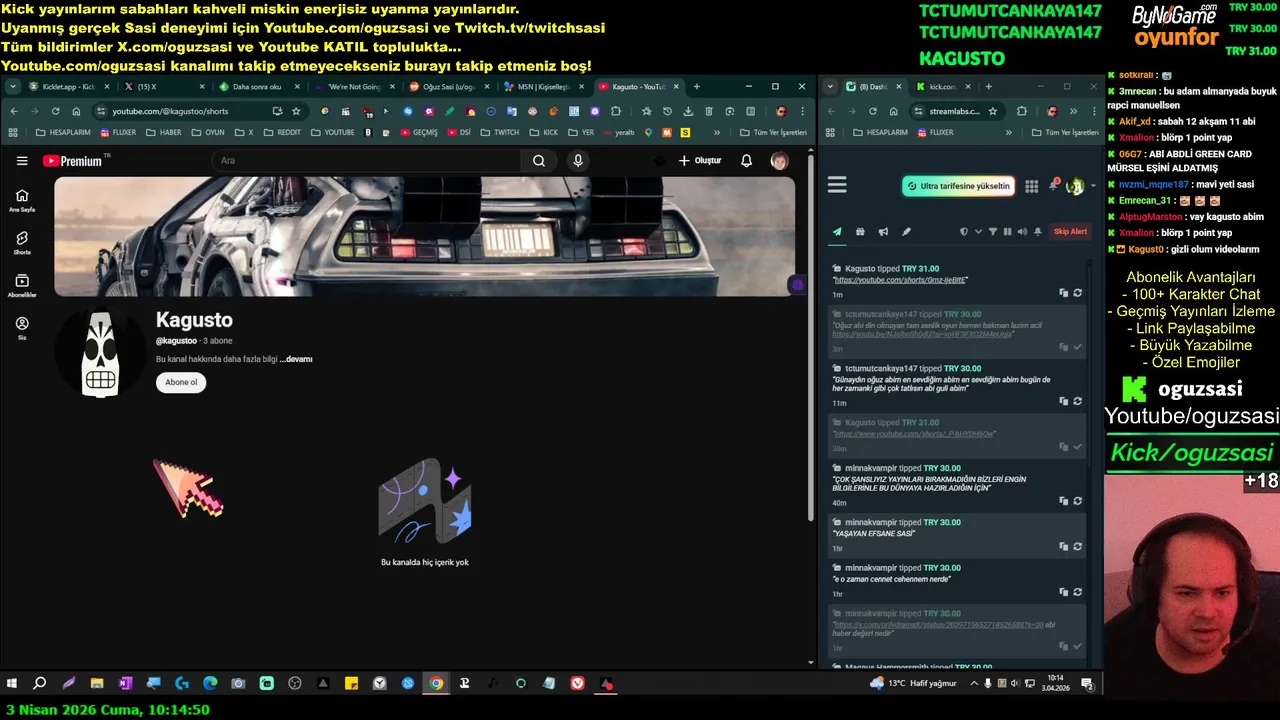Switch to the (15) X browser tab
The image size is (1280, 720).
coord(157,87)
